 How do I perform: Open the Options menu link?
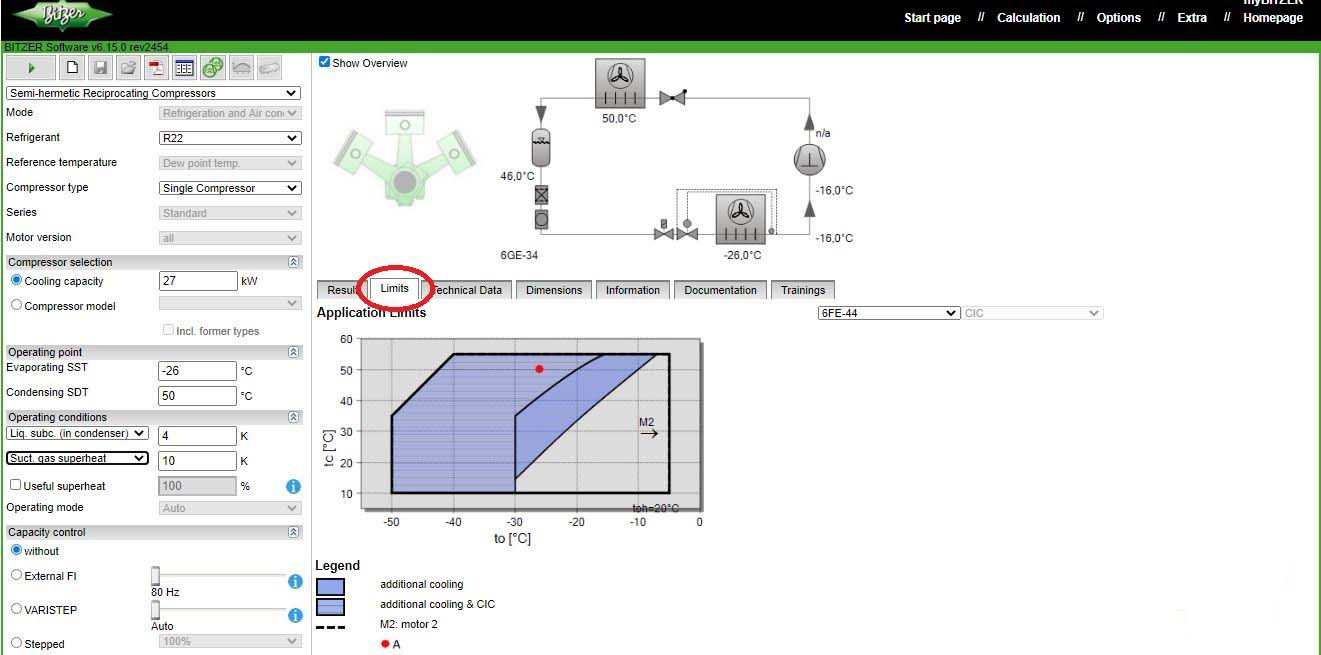[x=1118, y=17]
